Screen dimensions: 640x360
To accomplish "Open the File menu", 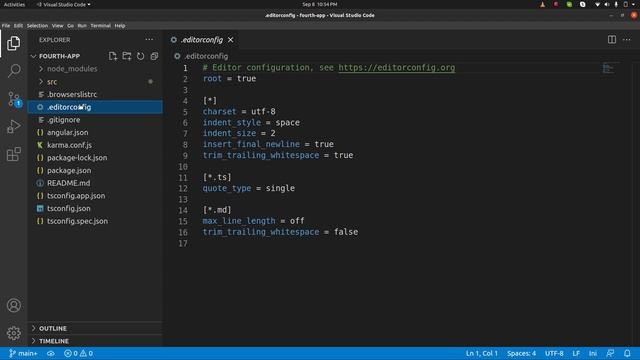I will (6, 25).
